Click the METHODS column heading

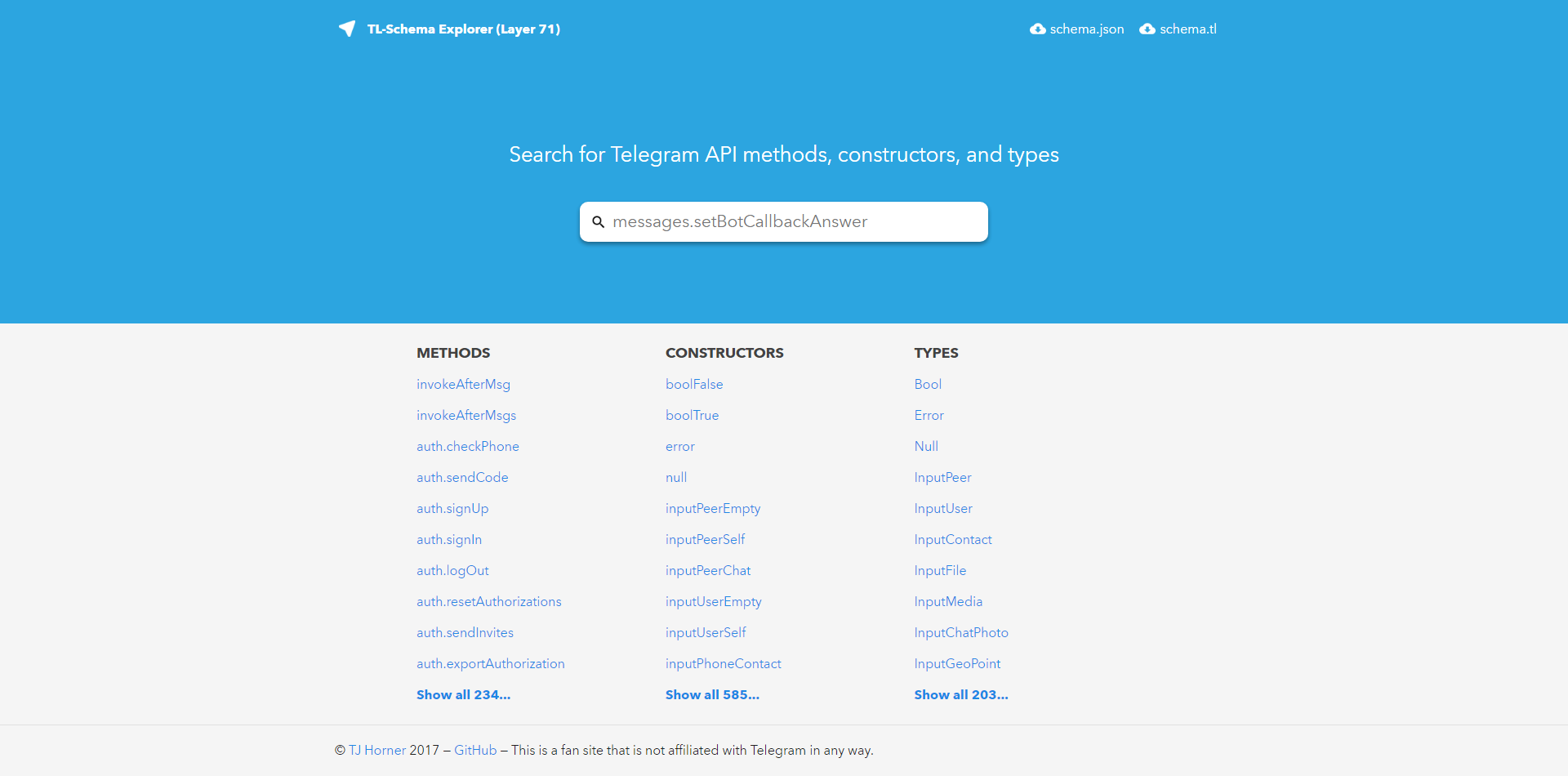tap(453, 353)
